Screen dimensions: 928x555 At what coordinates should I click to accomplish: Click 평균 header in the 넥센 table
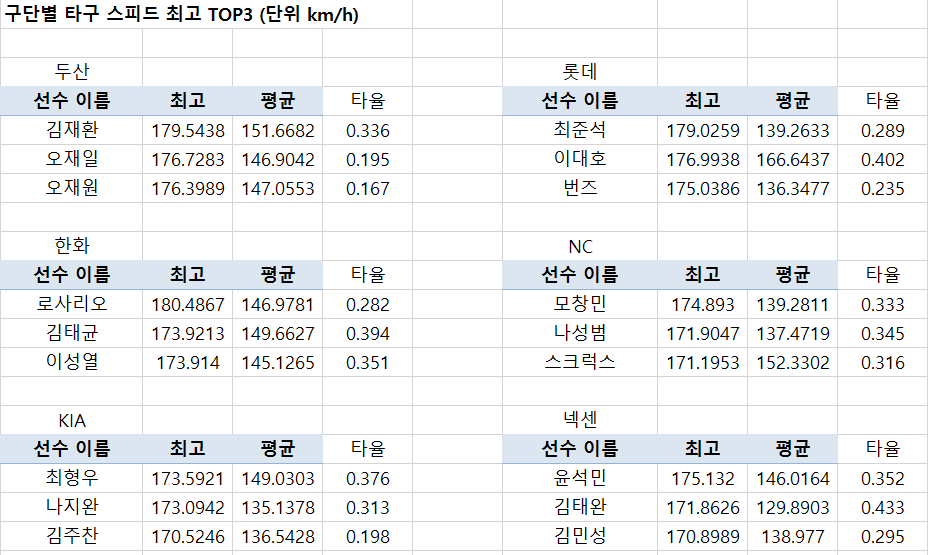tap(792, 448)
